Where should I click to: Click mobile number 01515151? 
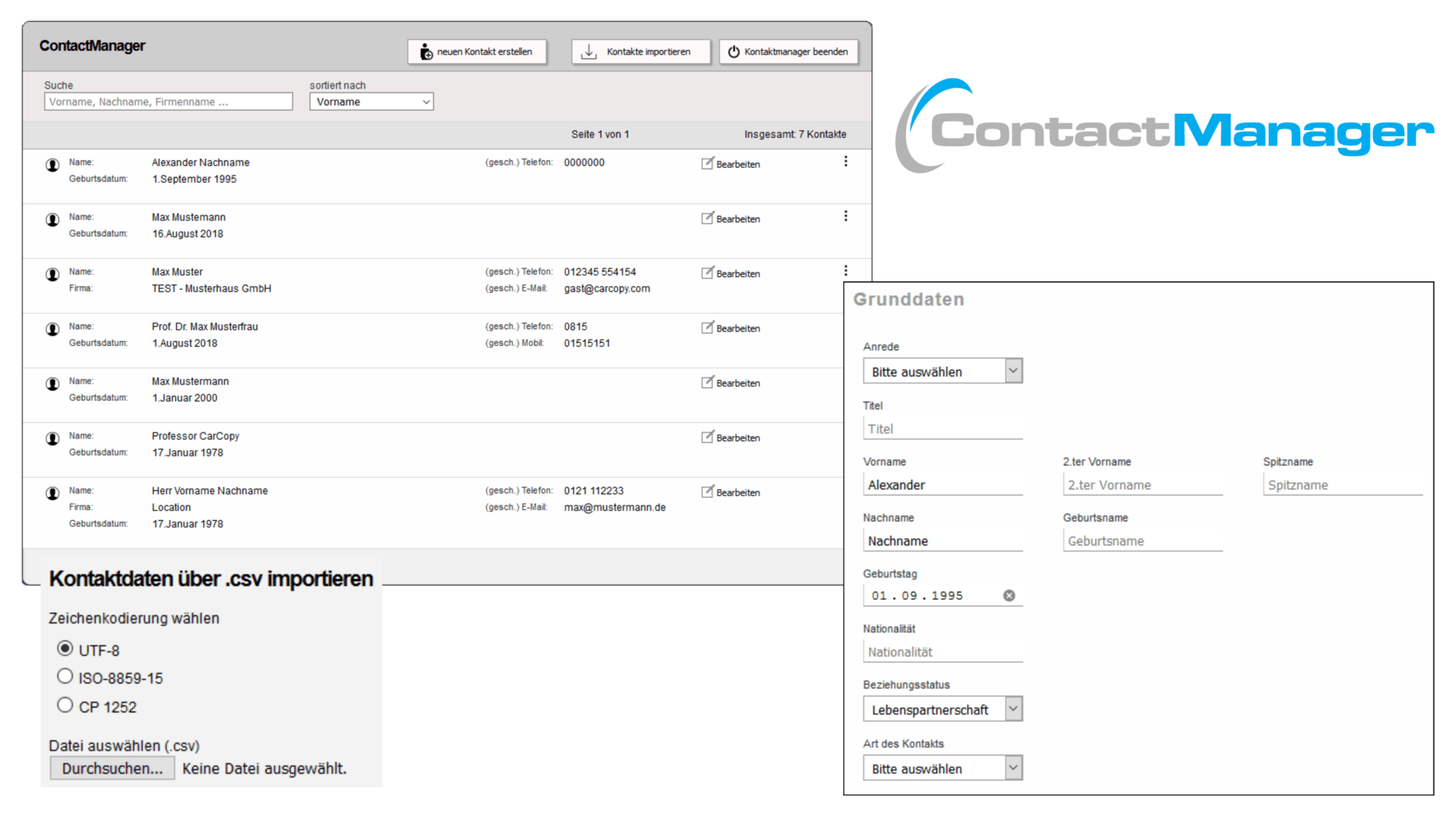pos(587,344)
